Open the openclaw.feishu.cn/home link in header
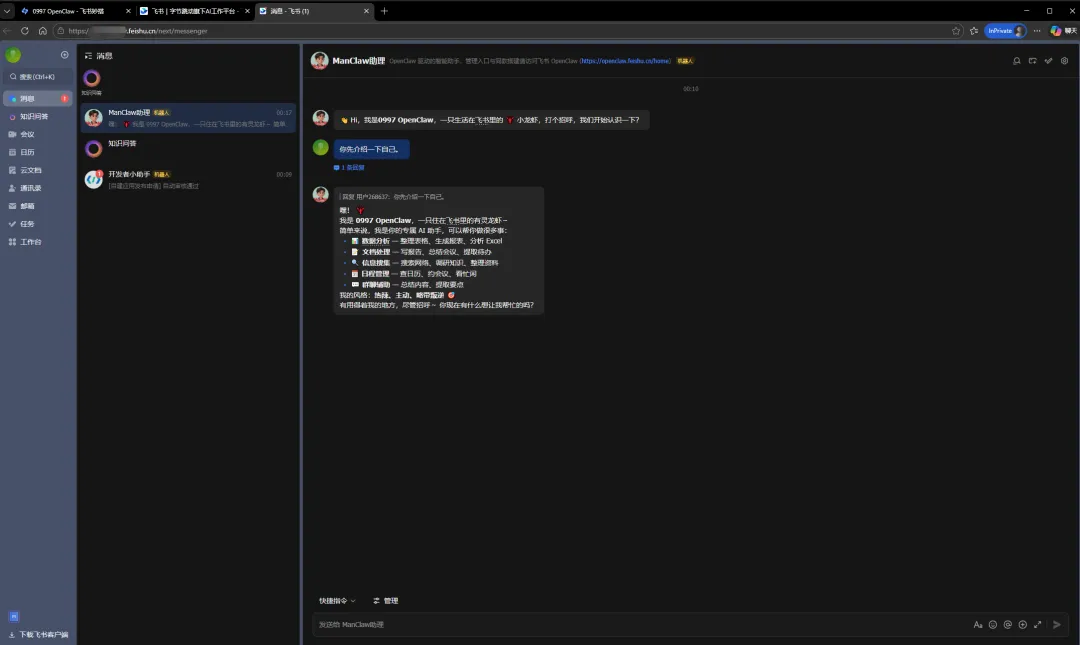This screenshot has width=1080, height=645. (x=625, y=61)
